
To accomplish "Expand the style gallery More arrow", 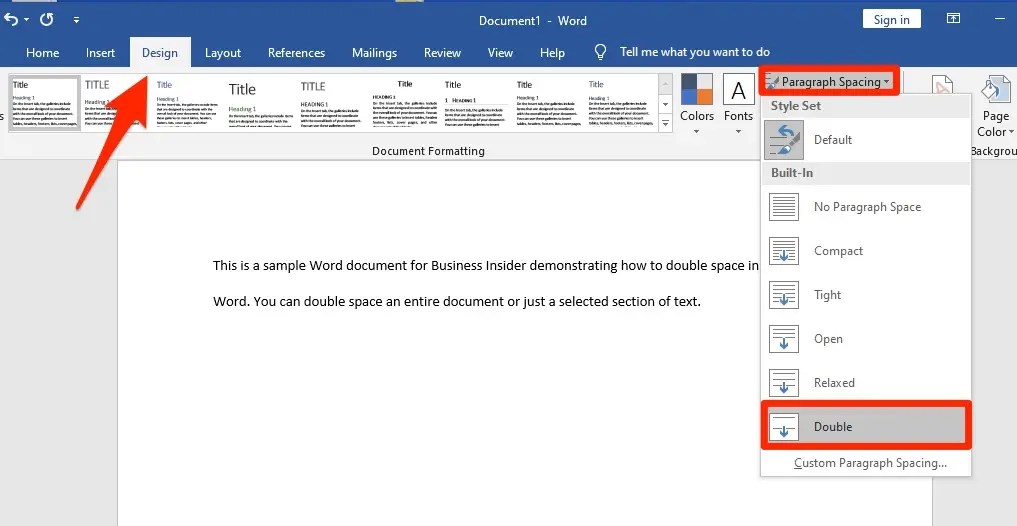I will (x=665, y=123).
